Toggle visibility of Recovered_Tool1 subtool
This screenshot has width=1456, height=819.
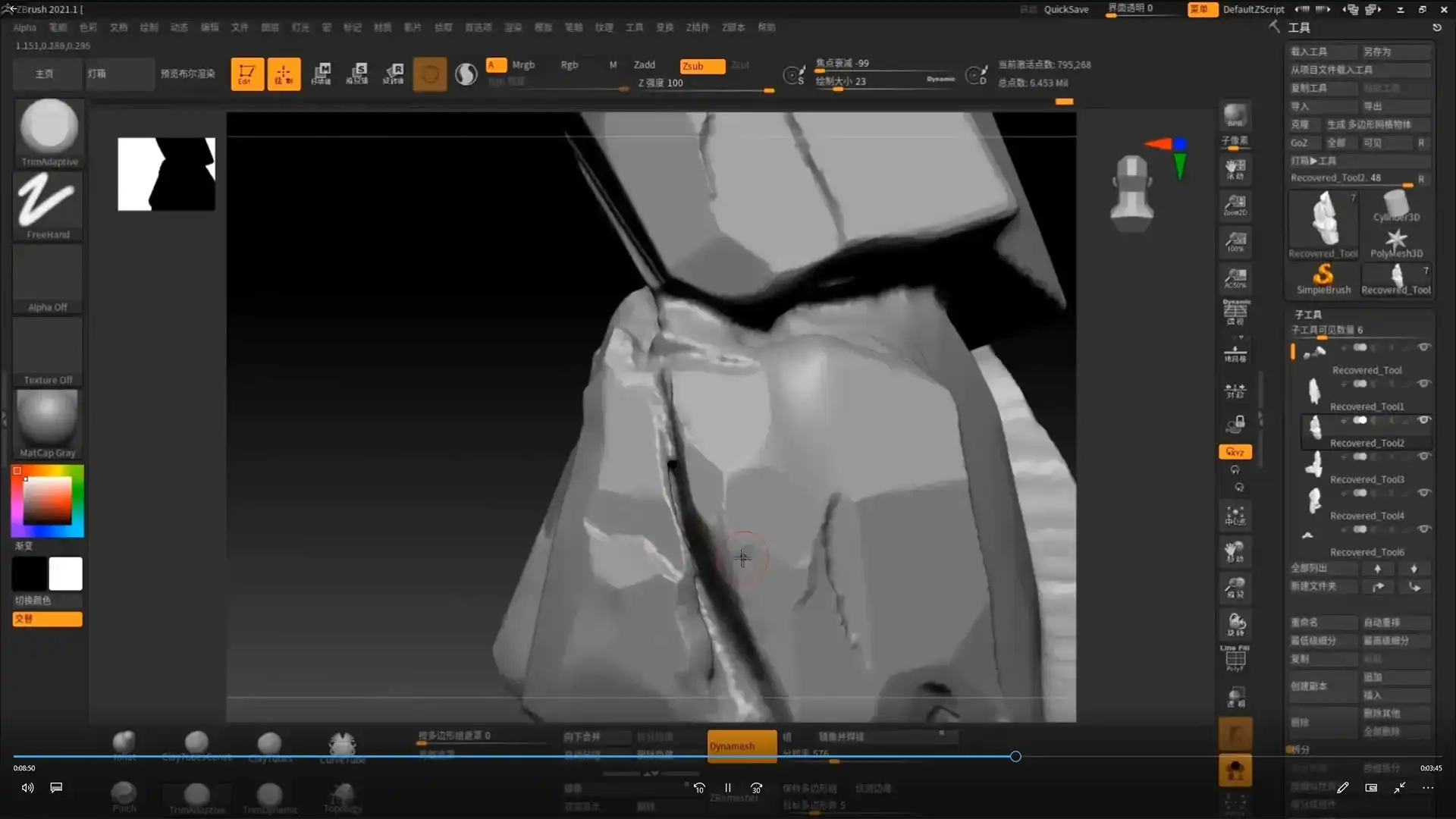[x=1424, y=384]
